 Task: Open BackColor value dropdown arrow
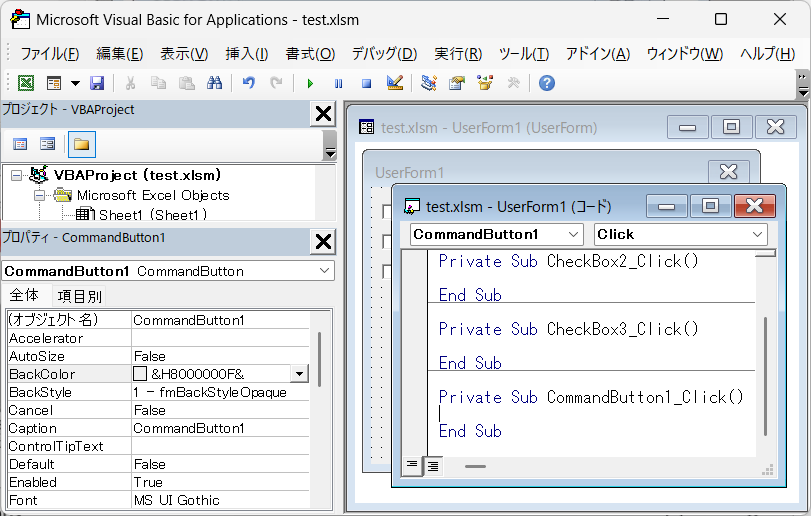tap(299, 374)
